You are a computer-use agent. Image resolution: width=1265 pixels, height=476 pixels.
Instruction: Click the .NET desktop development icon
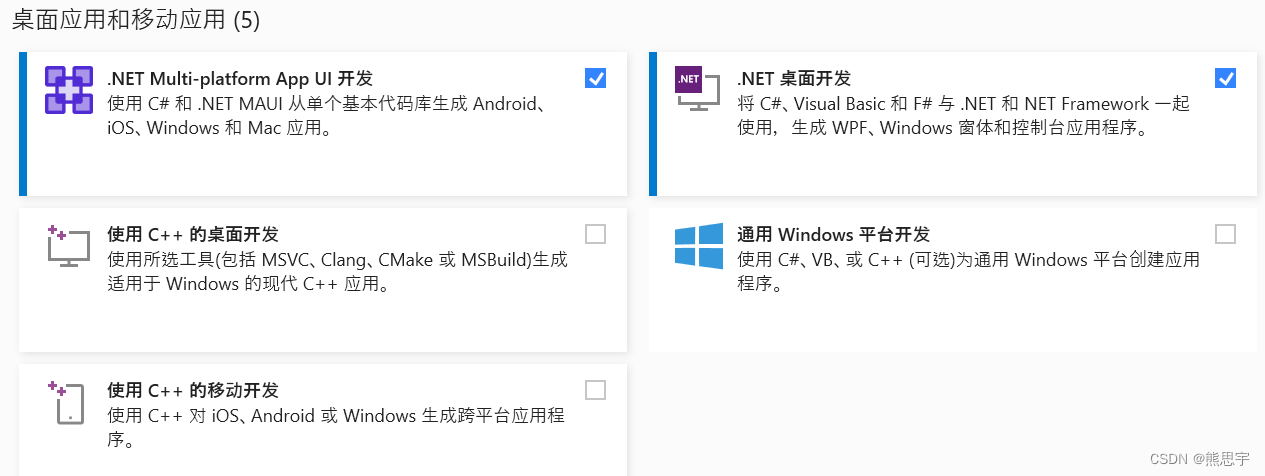coord(698,90)
